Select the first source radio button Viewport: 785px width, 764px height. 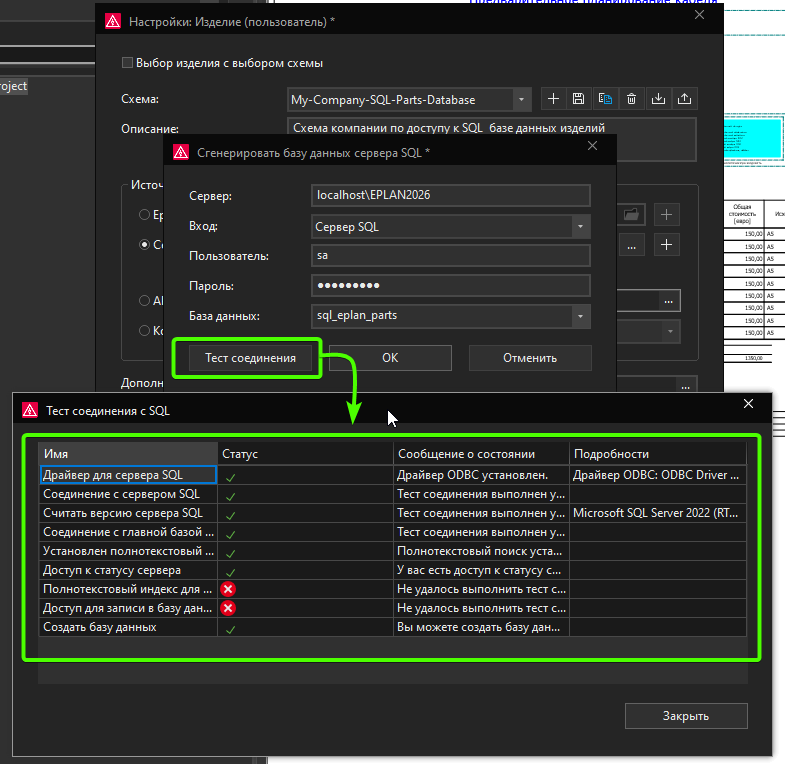(x=144, y=215)
